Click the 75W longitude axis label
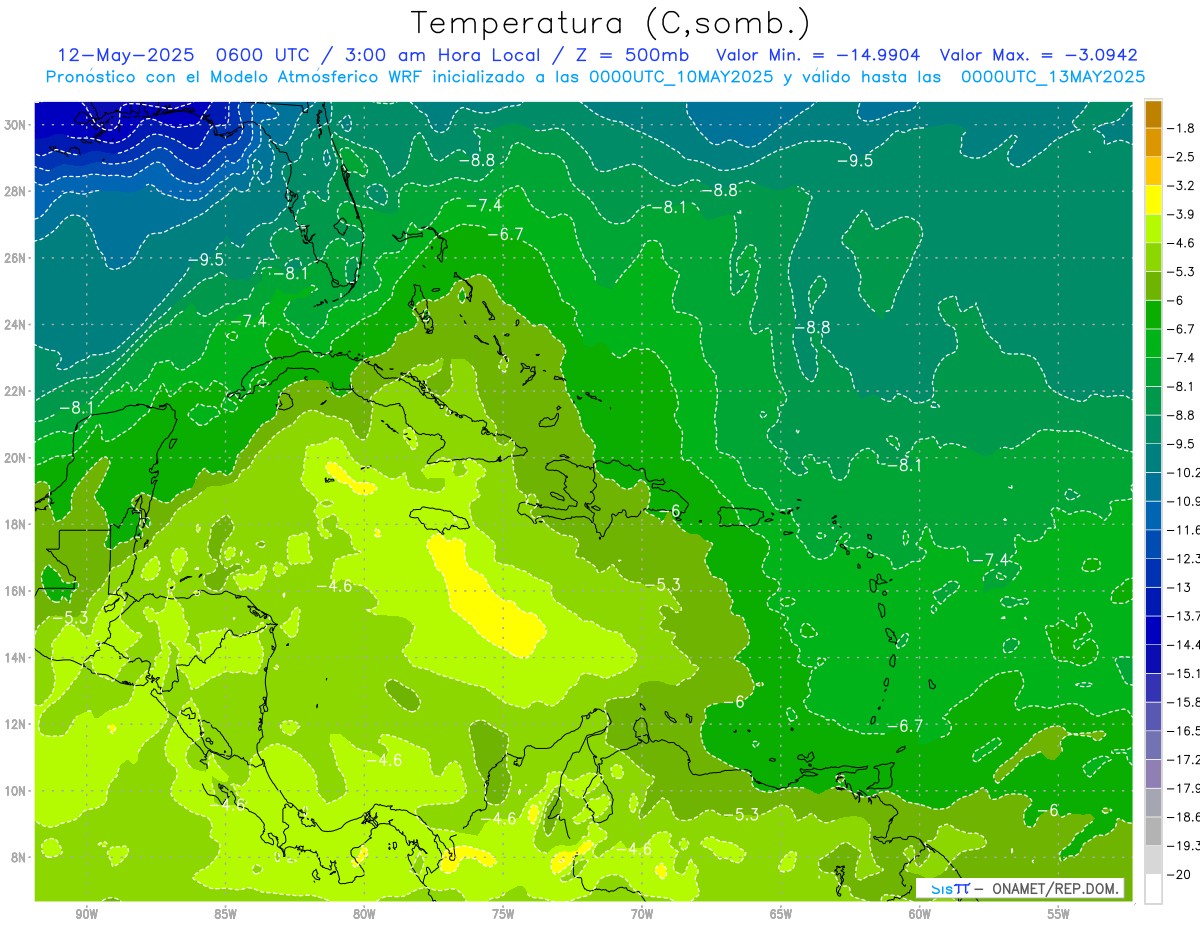This screenshot has height=927, width=1200. point(503,914)
